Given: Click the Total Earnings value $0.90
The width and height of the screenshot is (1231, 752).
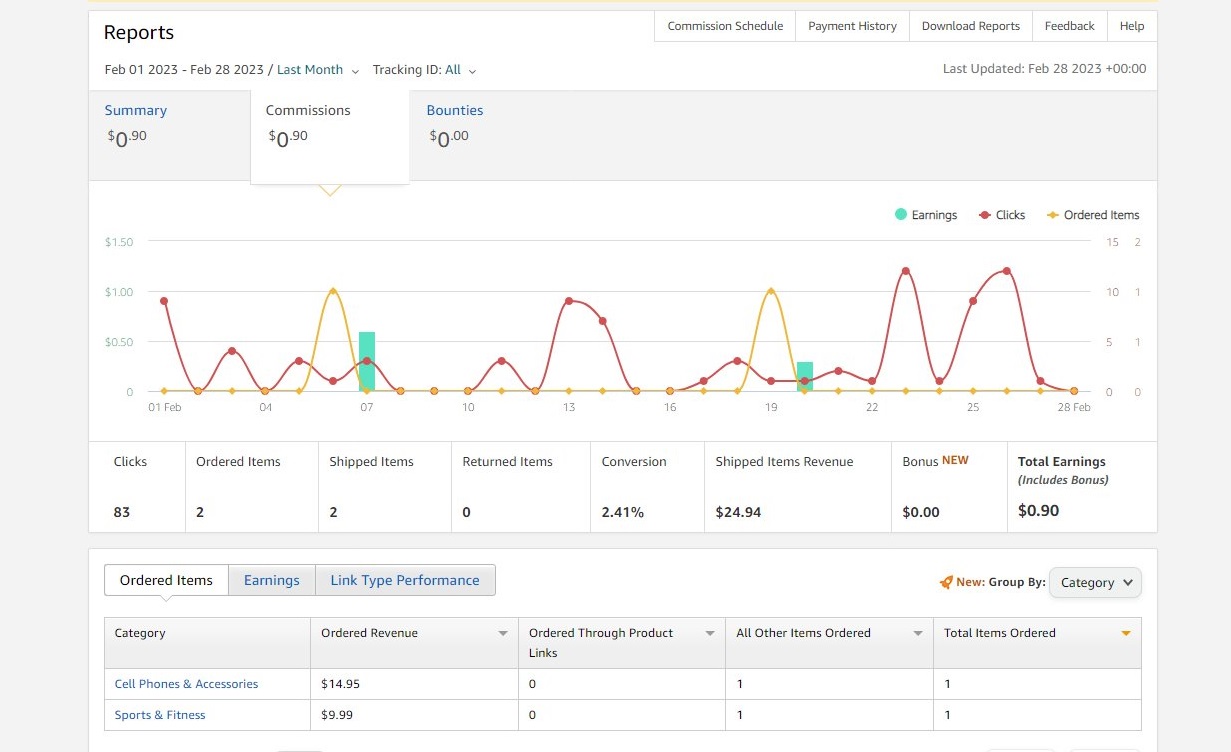Looking at the screenshot, I should 1038,511.
